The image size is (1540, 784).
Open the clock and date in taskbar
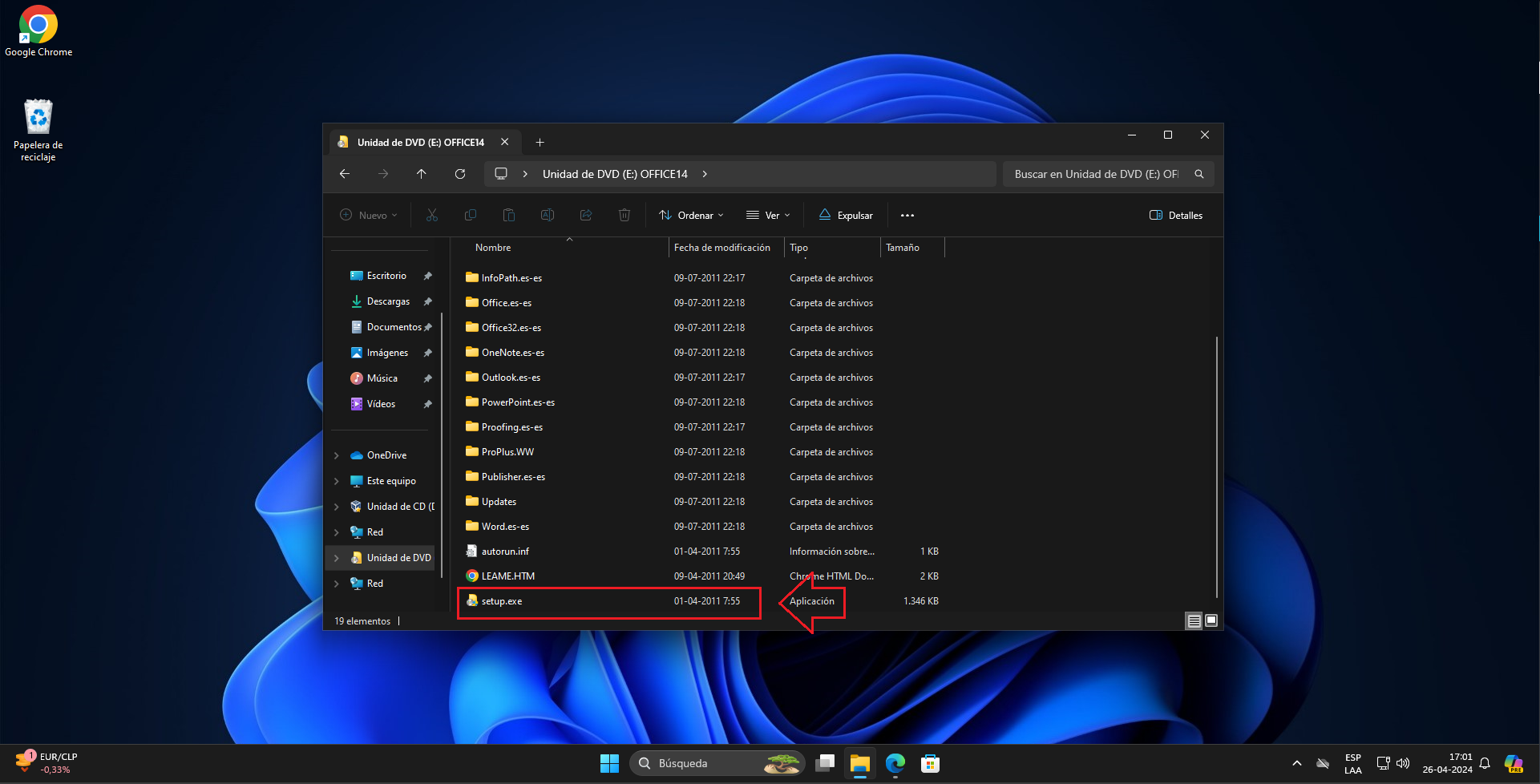1447,763
